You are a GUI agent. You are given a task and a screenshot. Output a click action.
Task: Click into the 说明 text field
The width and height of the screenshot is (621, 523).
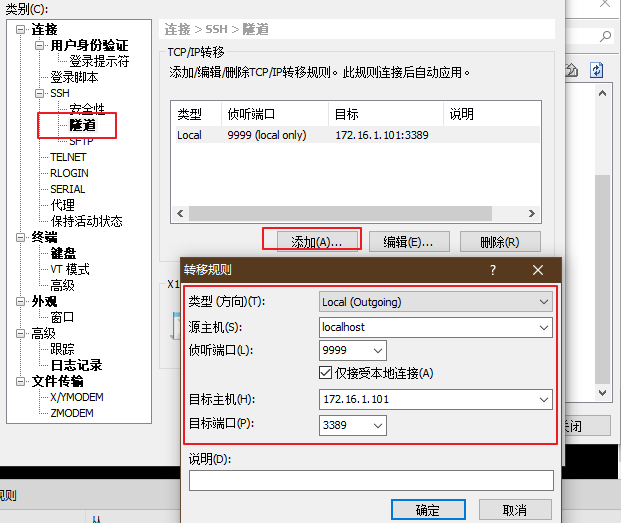coord(370,481)
